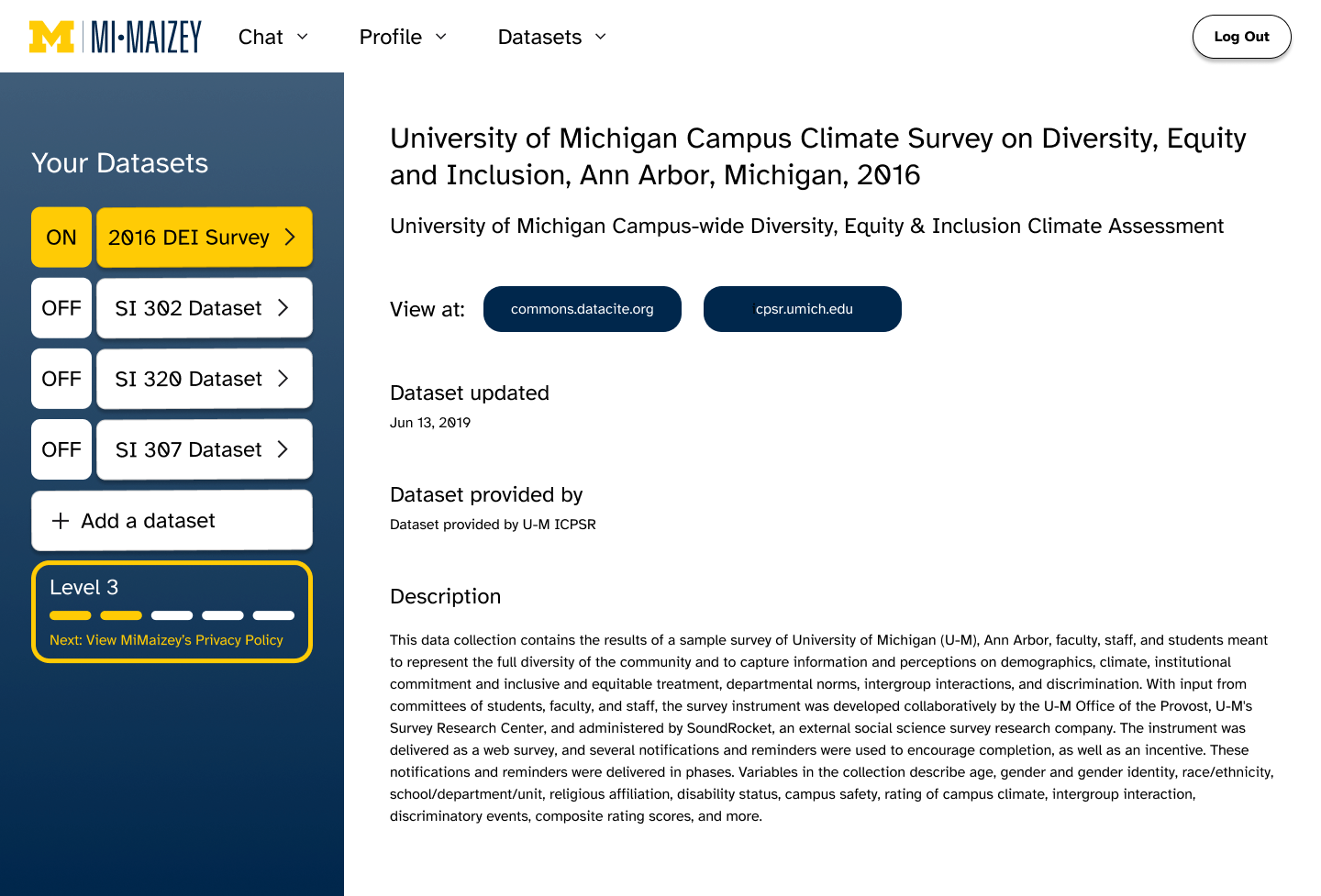
Task: Click Add a dataset text
Action: [148, 521]
